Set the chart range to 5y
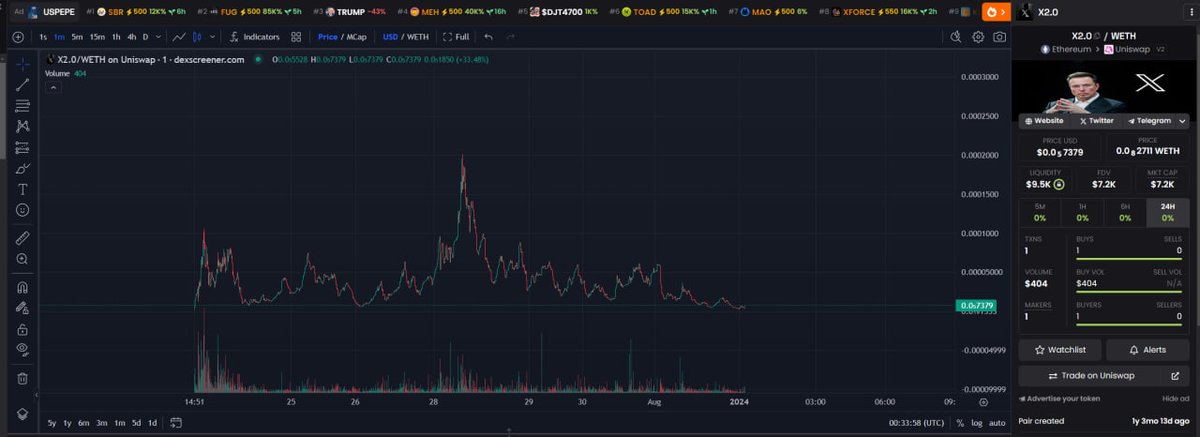This screenshot has width=1200, height=437. click(x=52, y=423)
